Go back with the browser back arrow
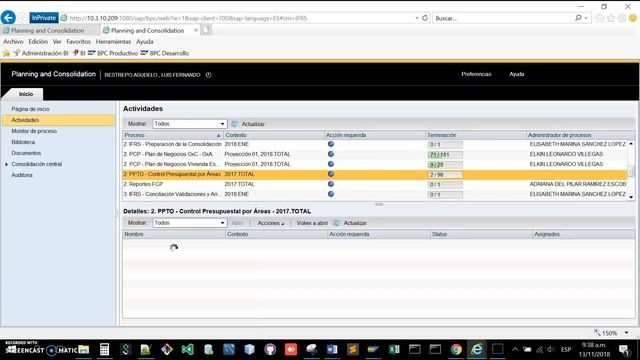 pyautogui.click(x=8, y=18)
